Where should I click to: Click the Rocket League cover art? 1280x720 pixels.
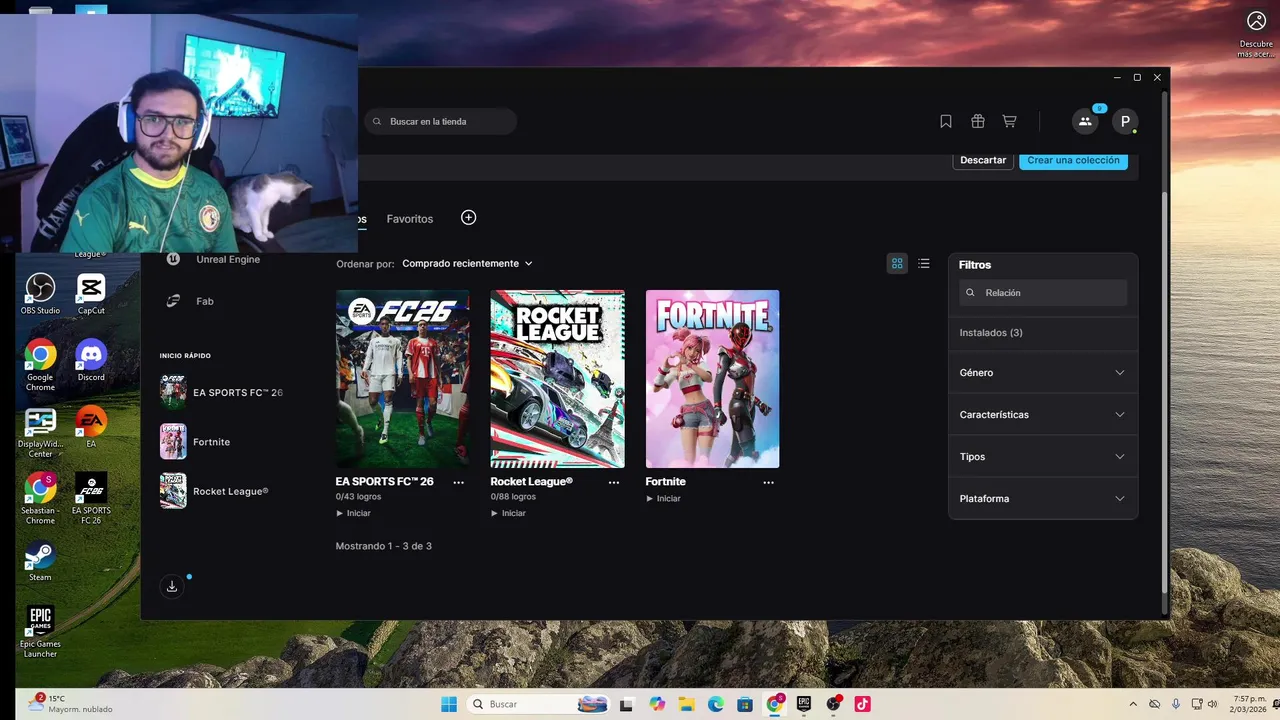[557, 379]
